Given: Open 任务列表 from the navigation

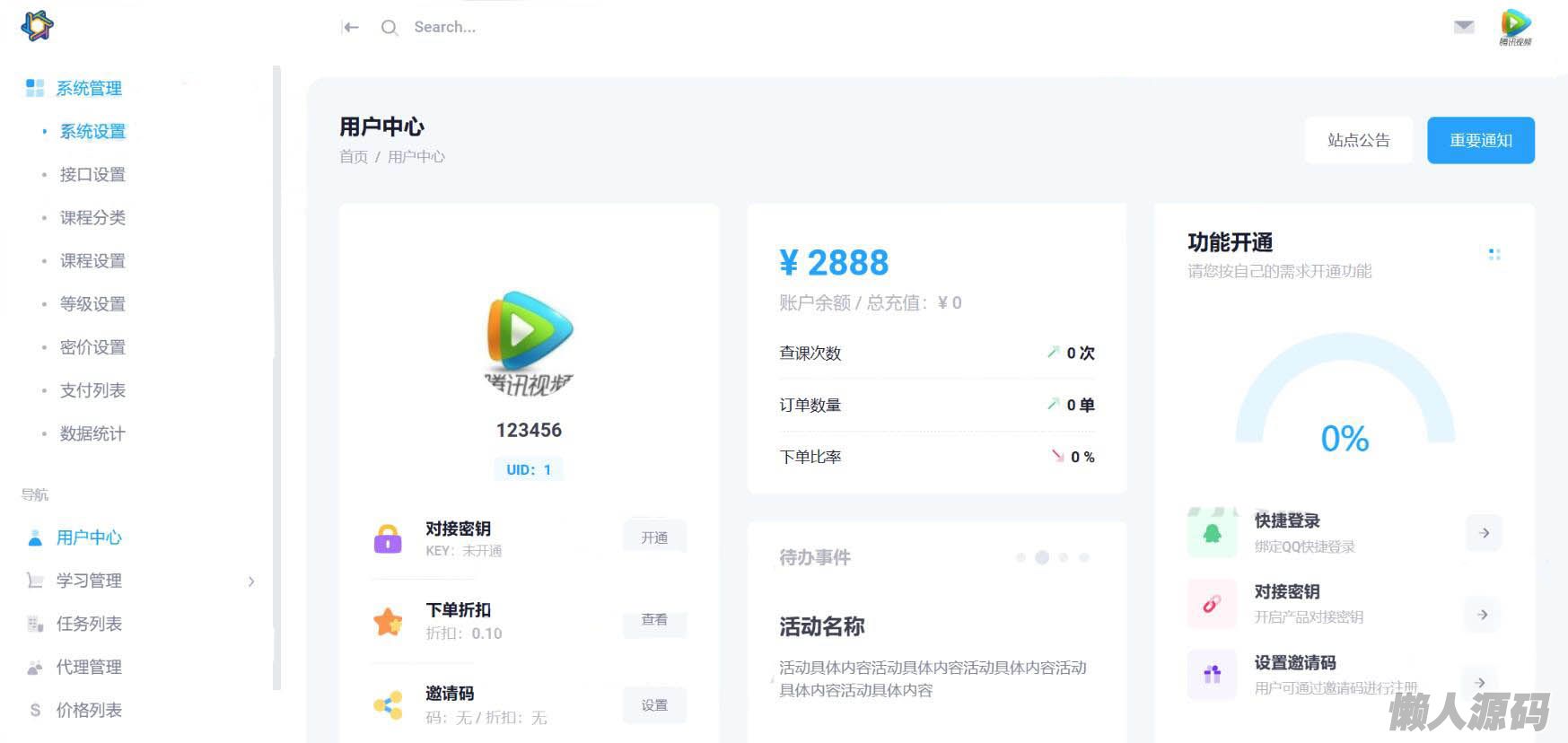Looking at the screenshot, I should point(89,624).
